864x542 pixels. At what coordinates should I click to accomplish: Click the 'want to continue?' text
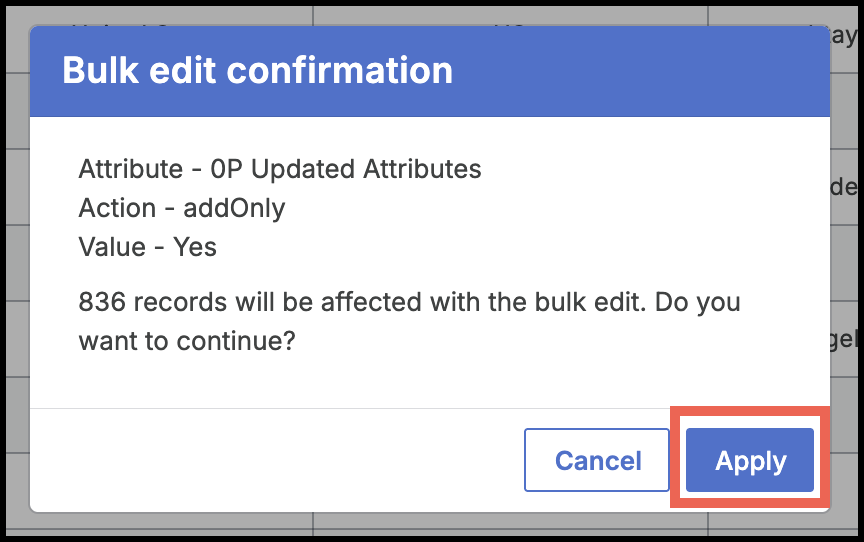(187, 341)
